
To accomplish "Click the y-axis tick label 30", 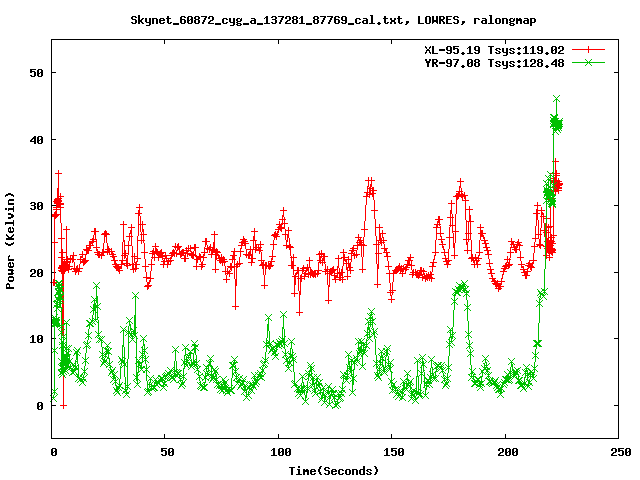I will point(36,206).
